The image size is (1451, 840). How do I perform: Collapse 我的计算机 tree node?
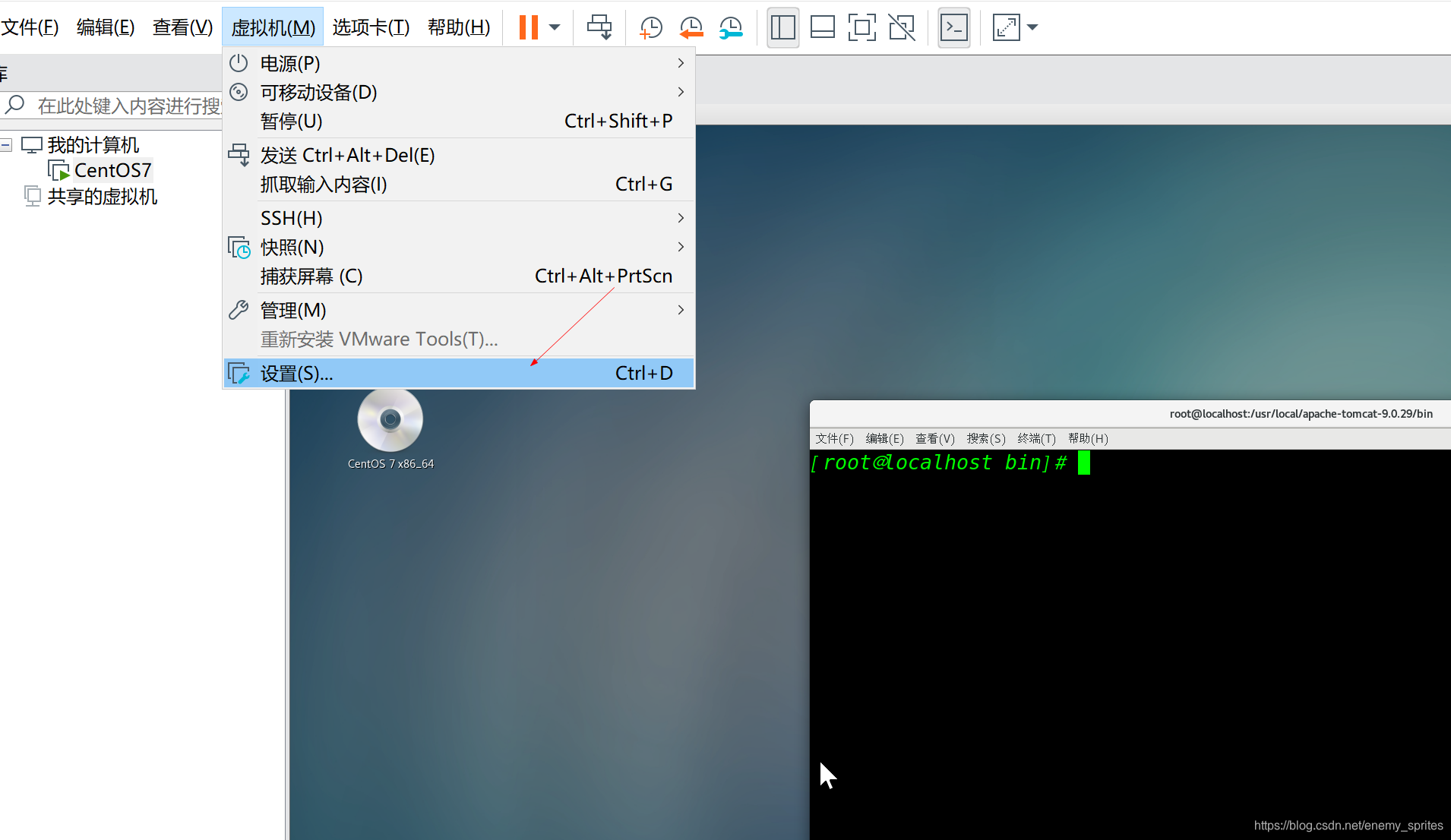[6, 144]
